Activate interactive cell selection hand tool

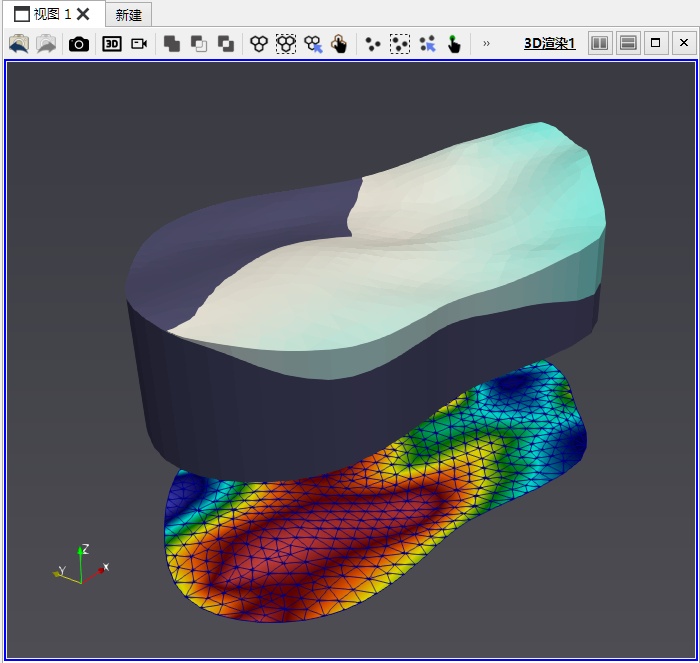pyautogui.click(x=339, y=44)
